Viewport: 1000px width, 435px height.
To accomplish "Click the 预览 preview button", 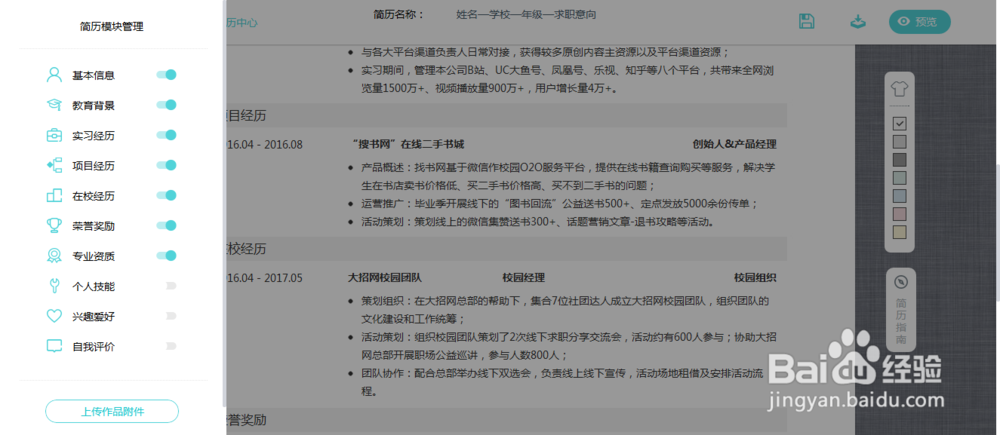I will click(x=920, y=22).
